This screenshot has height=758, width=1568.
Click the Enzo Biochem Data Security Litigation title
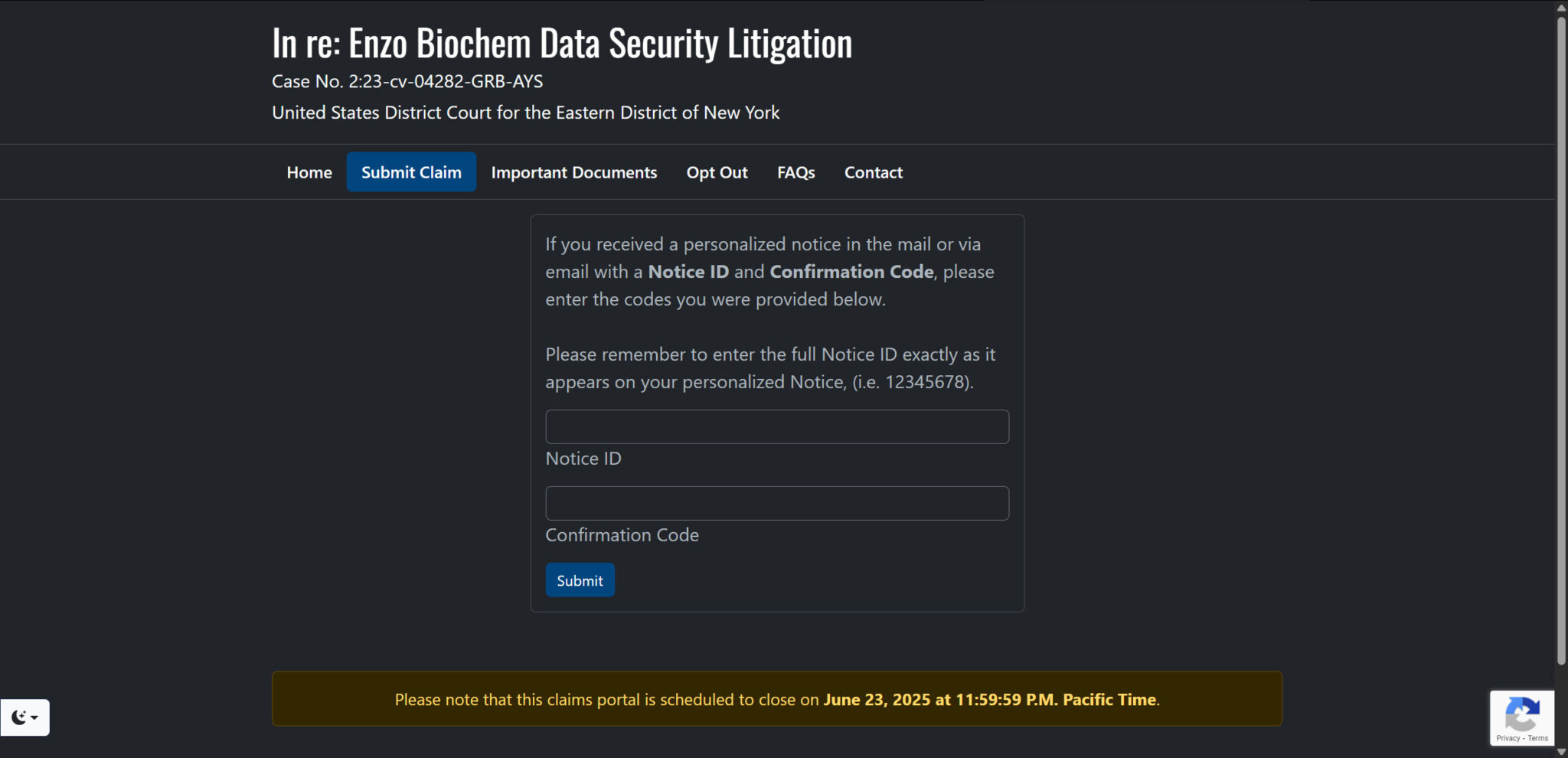point(562,43)
